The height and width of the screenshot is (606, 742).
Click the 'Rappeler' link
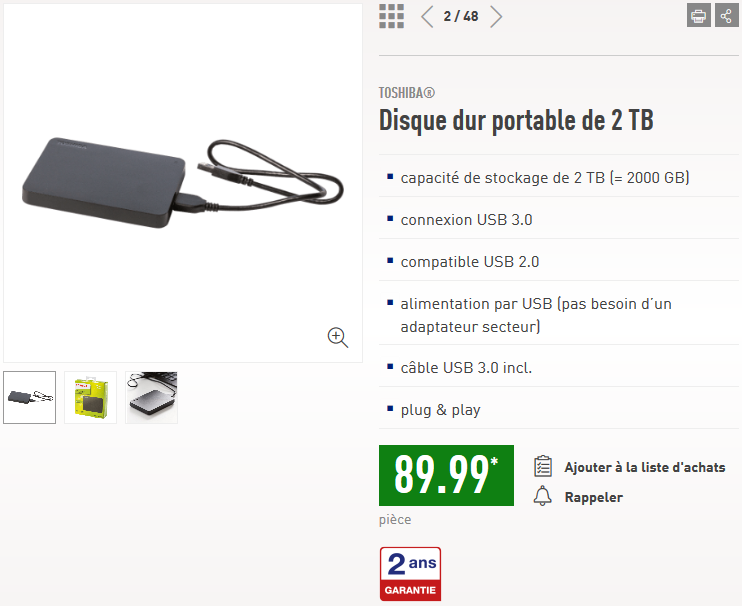[x=593, y=497]
